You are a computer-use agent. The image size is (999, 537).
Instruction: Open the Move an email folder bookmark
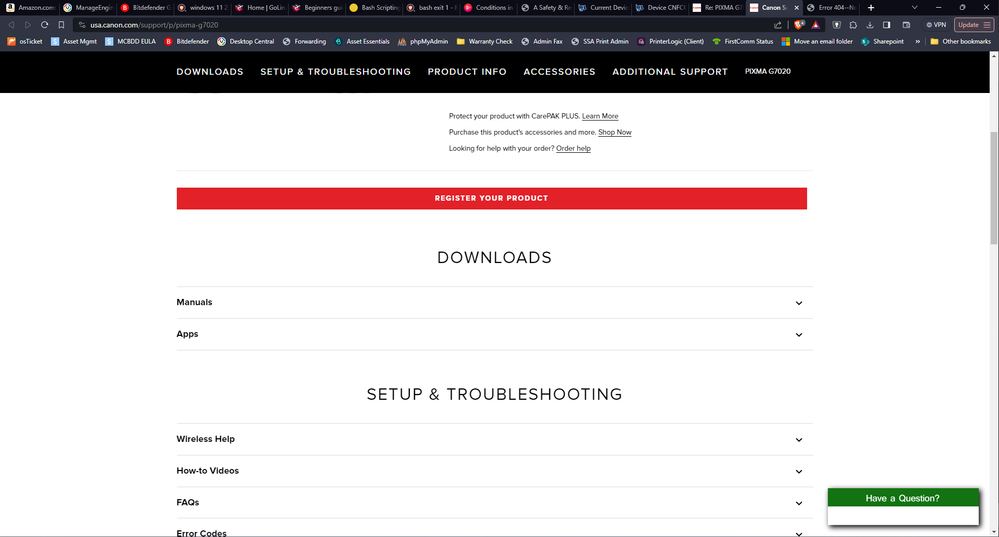817,41
